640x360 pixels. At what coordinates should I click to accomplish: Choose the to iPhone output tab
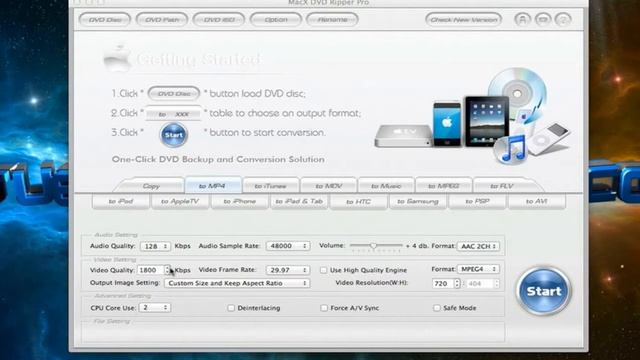point(240,201)
